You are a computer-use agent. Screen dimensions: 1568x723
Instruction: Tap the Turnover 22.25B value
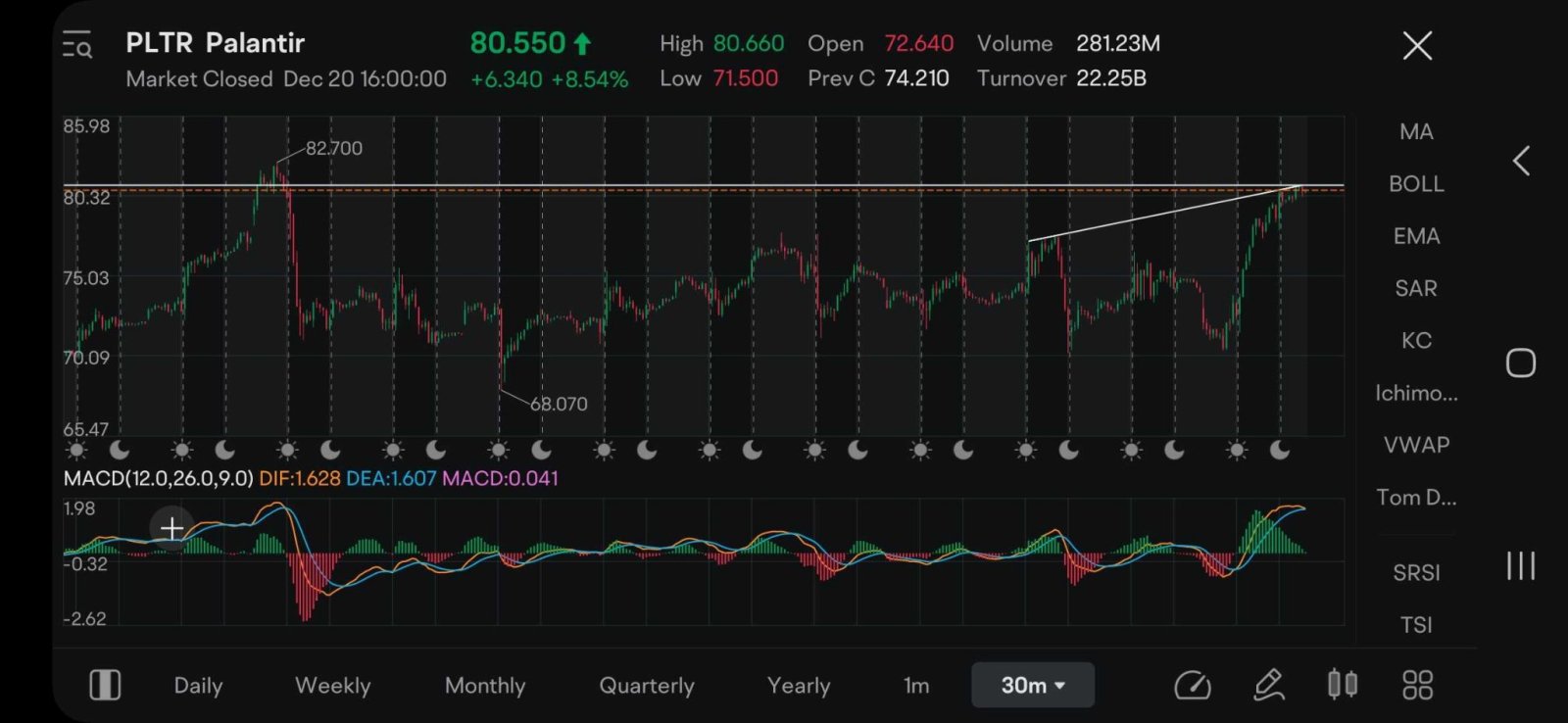click(1111, 78)
